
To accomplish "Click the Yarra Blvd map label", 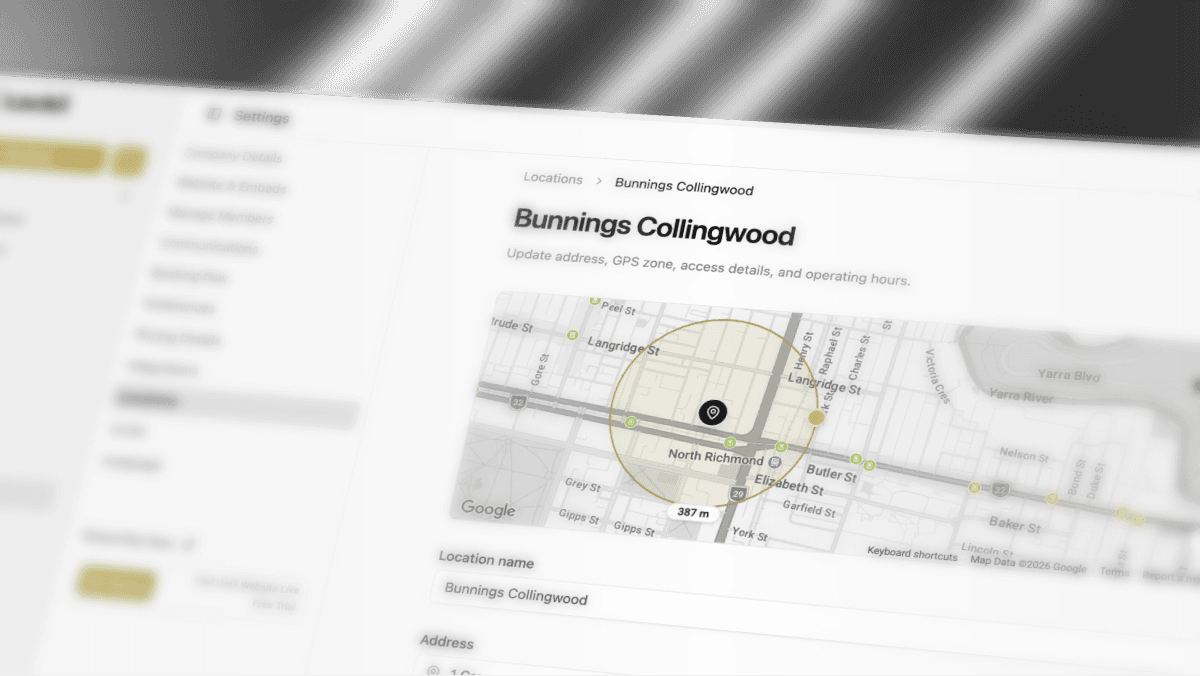I will tap(1067, 376).
